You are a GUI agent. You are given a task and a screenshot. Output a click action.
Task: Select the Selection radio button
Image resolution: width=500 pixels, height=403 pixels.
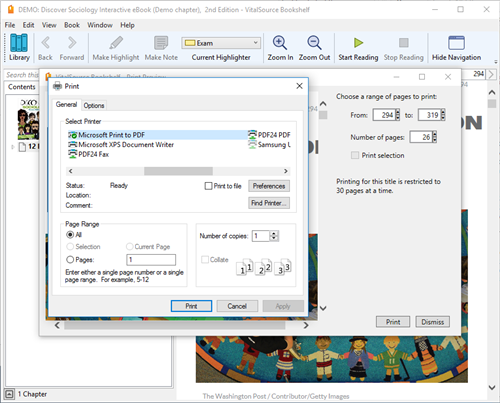70,247
